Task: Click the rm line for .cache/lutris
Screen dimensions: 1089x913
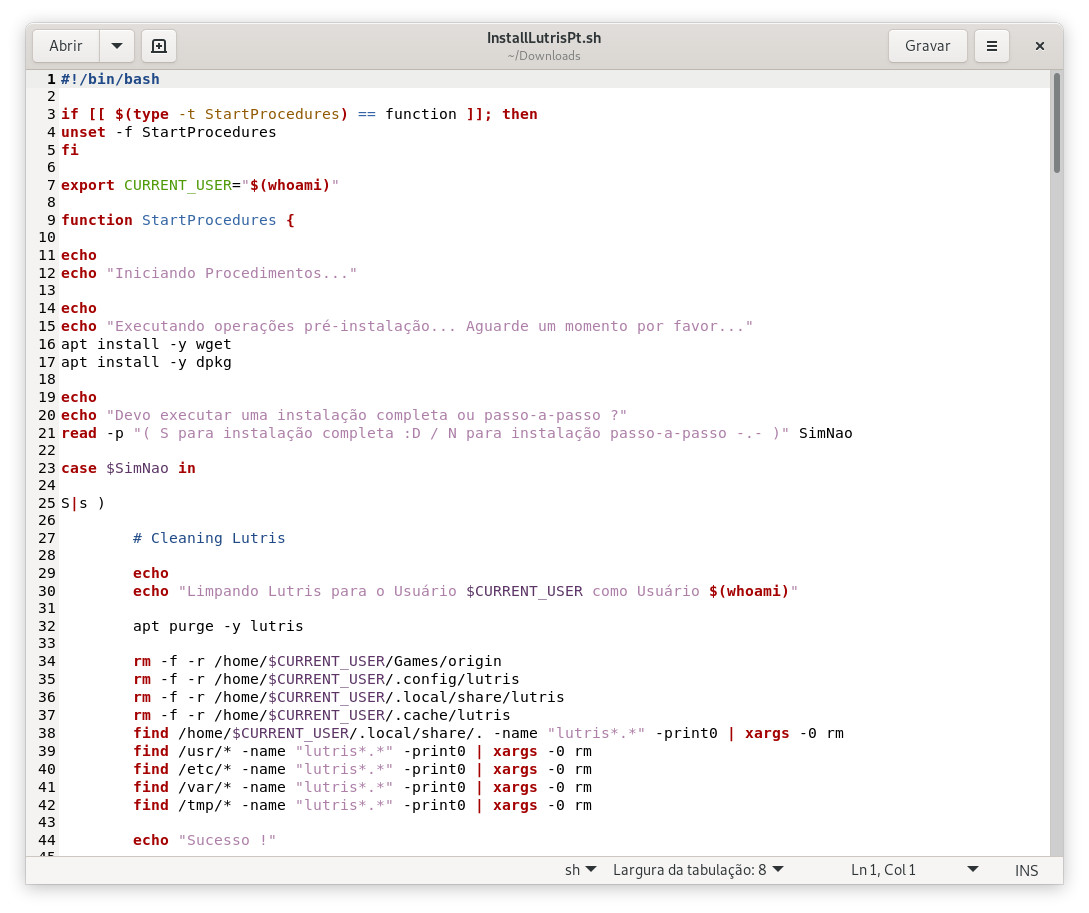Action: pyautogui.click(x=322, y=715)
